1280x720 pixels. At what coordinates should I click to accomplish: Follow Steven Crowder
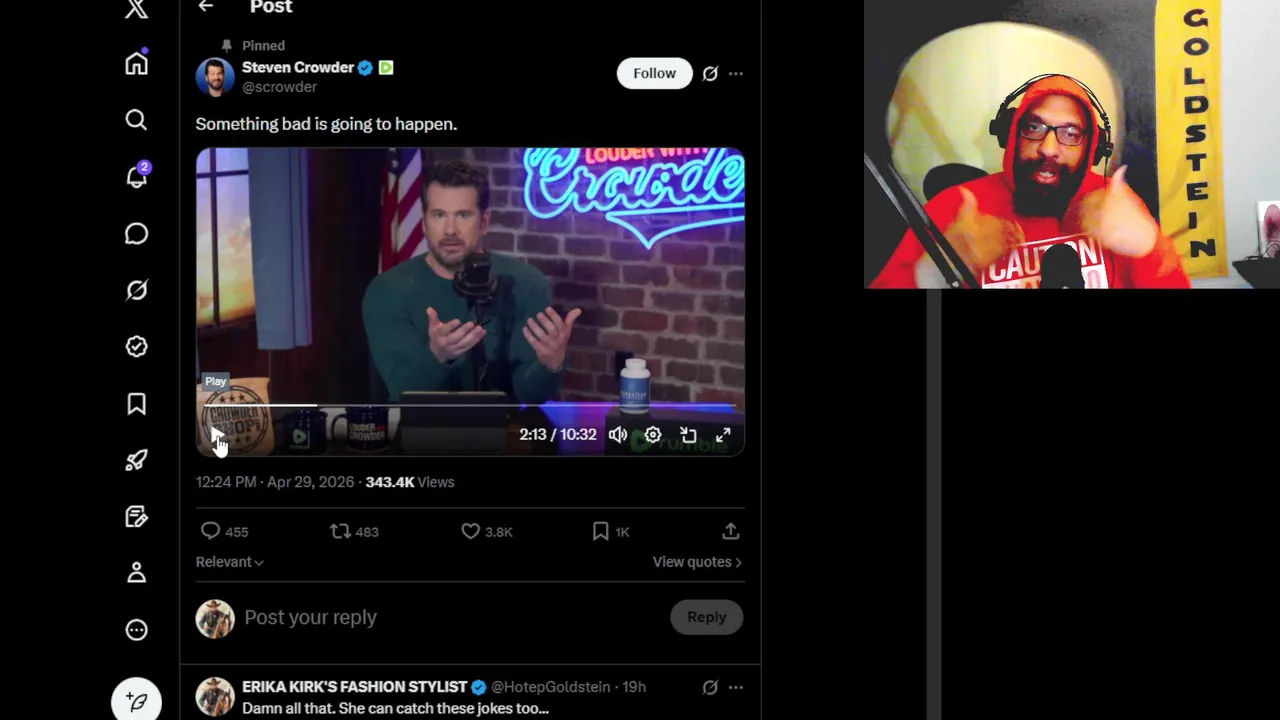click(x=654, y=73)
